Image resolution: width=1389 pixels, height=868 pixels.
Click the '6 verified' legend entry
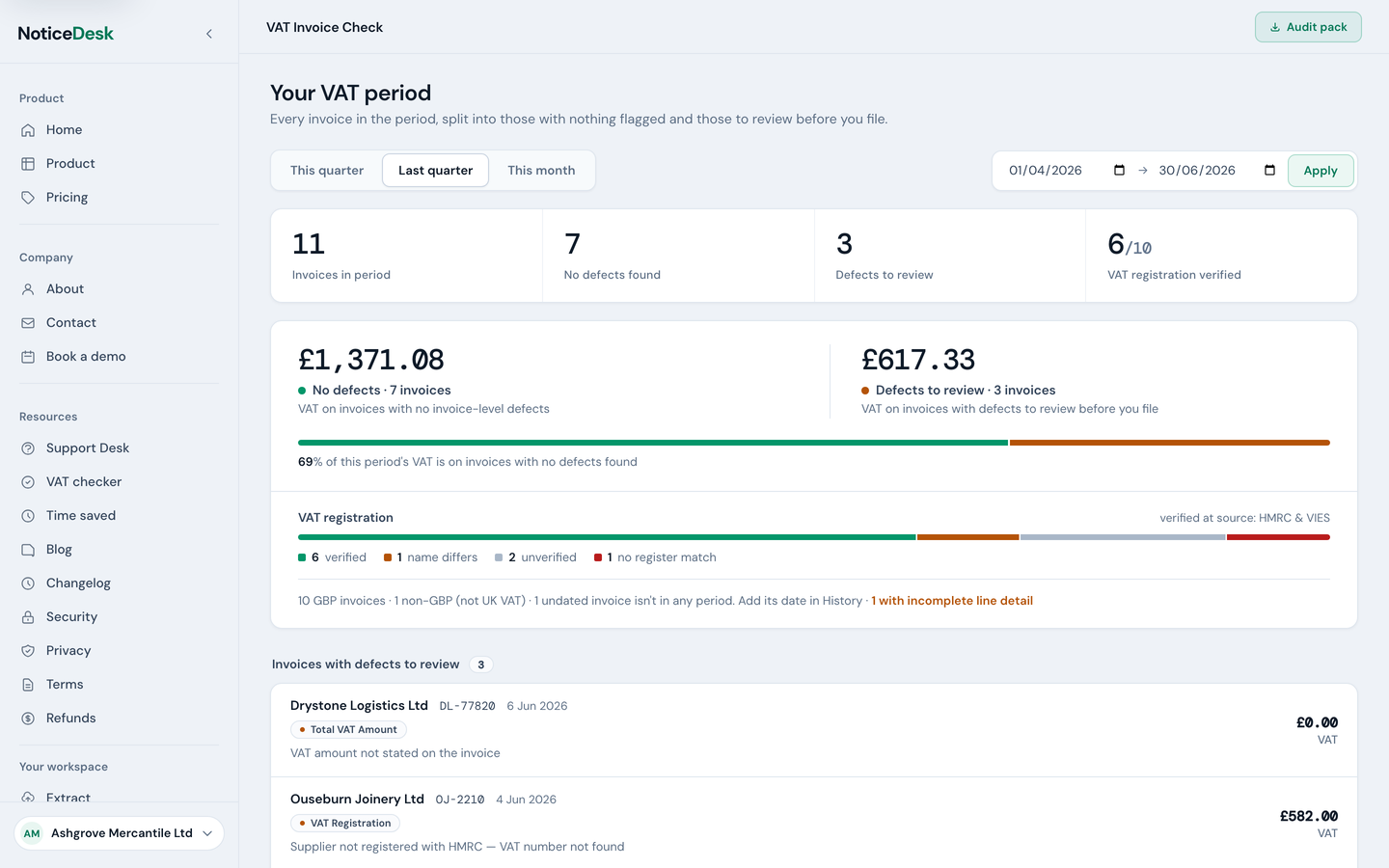[x=333, y=557]
